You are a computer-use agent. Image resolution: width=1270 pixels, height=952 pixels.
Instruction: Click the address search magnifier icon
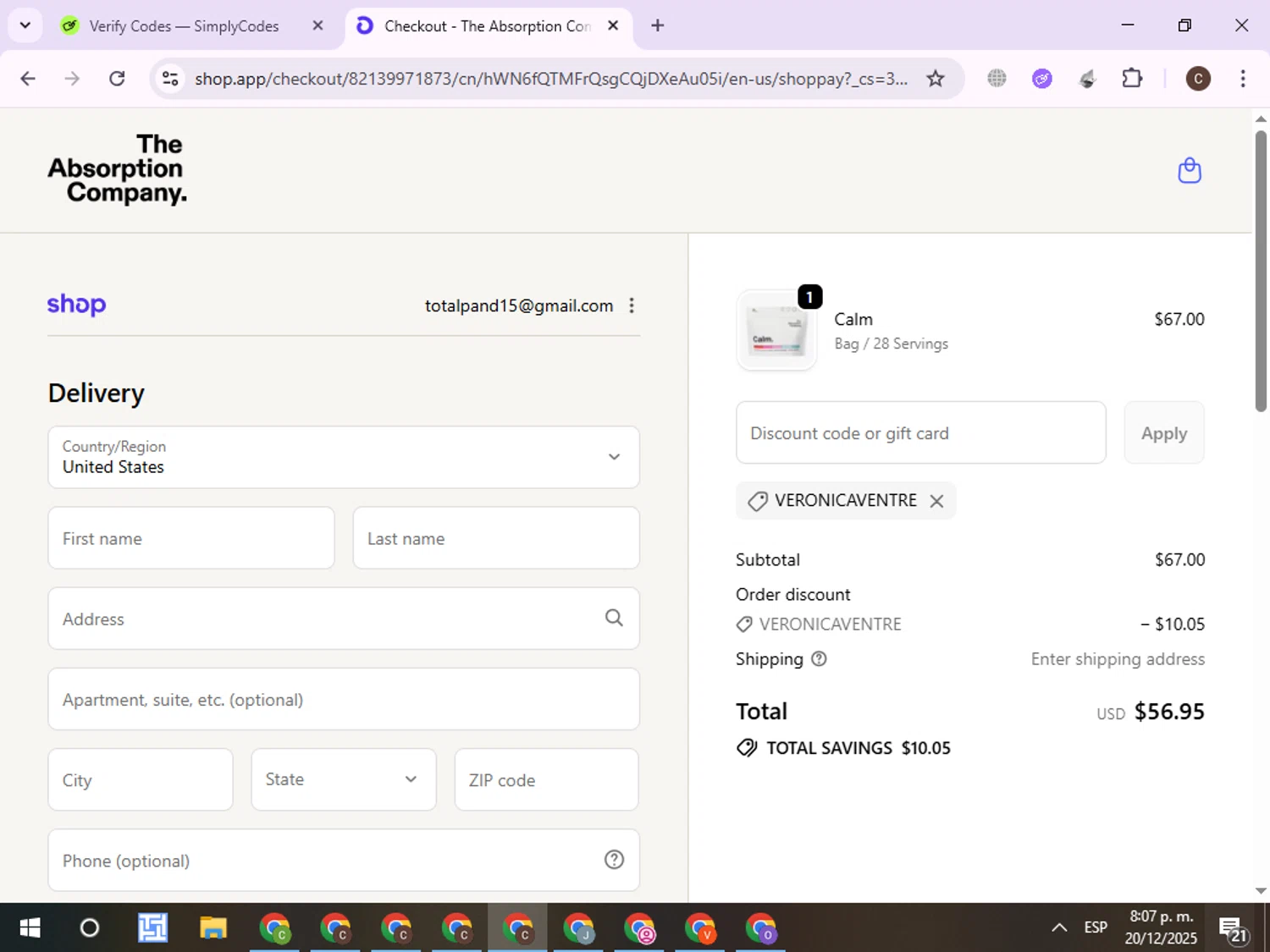pyautogui.click(x=614, y=619)
